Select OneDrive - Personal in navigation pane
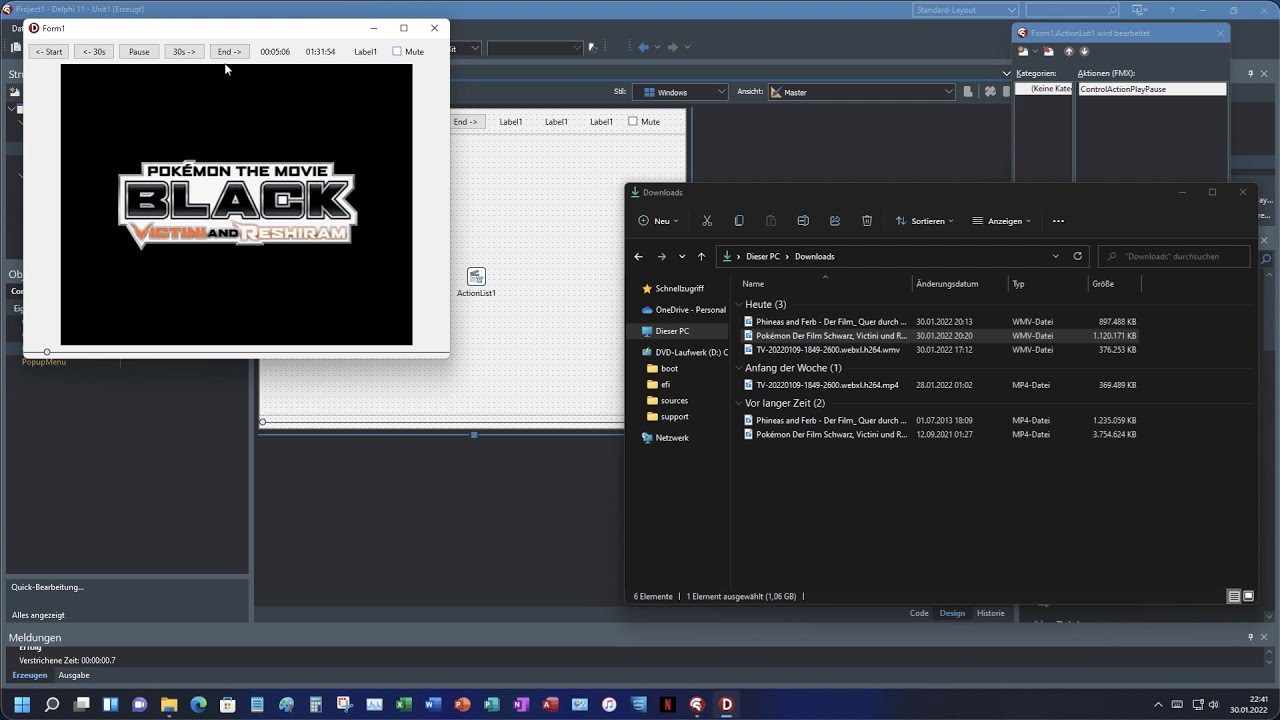Image resolution: width=1280 pixels, height=720 pixels. (684, 310)
